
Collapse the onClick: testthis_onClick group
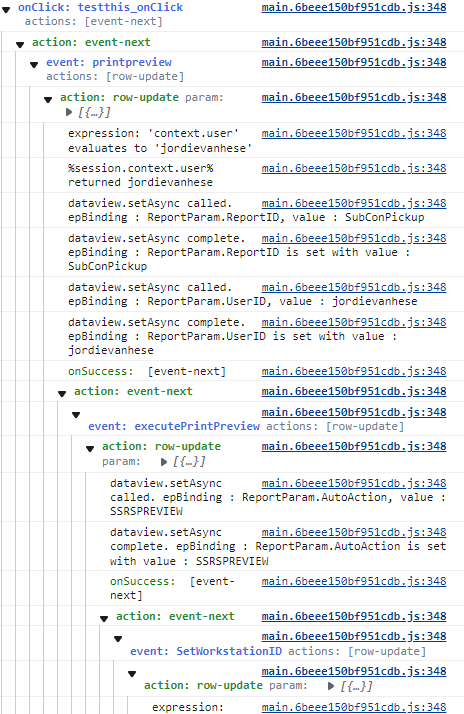(x=6, y=10)
